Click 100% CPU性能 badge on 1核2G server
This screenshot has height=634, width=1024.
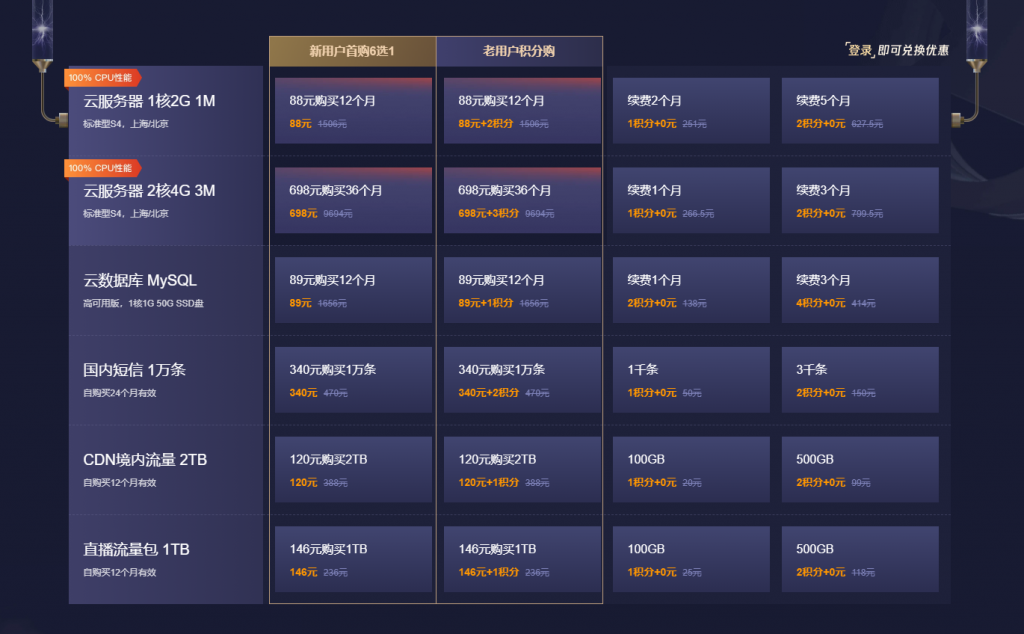click(x=101, y=78)
